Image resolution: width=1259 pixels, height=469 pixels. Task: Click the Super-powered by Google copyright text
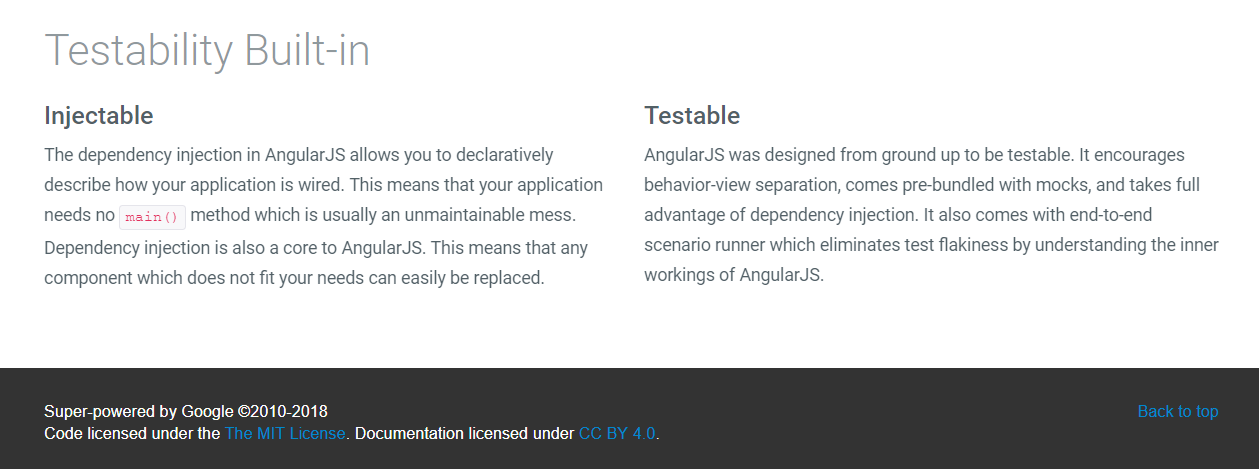tap(186, 411)
